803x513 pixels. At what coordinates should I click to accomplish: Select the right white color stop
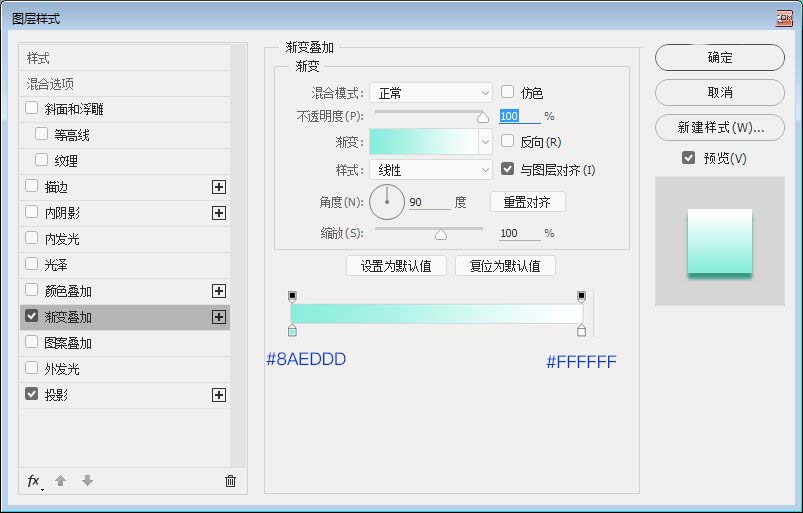pos(581,330)
